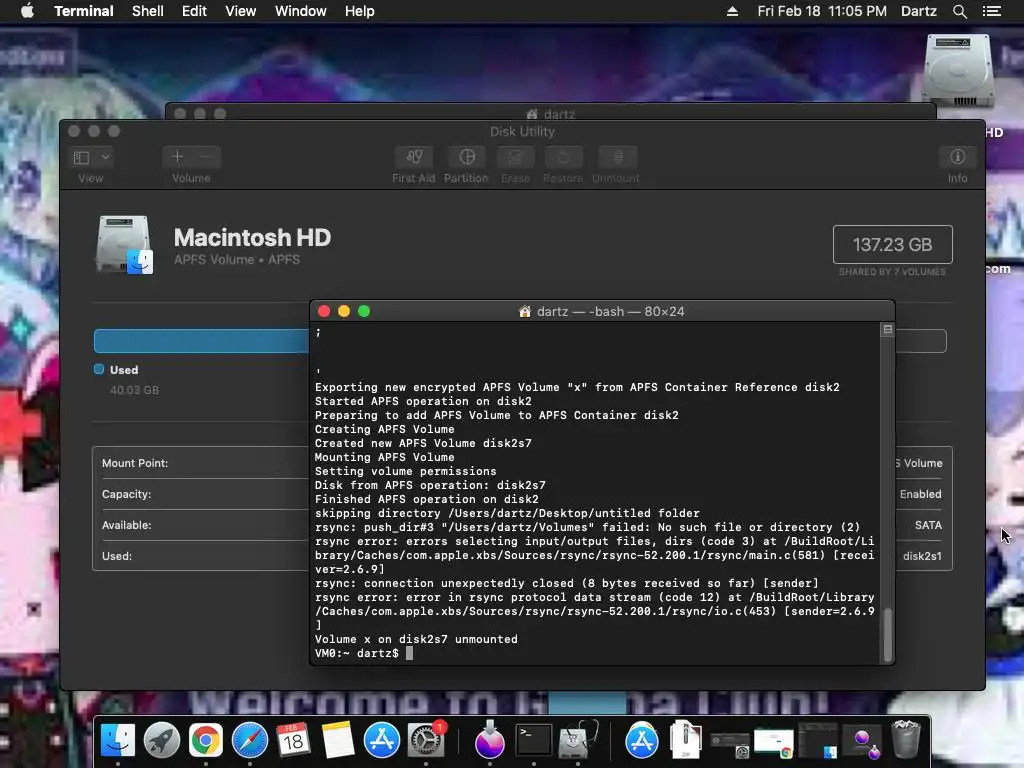
Task: Click the minimized System Preferences window in dock
Action: coord(730,744)
